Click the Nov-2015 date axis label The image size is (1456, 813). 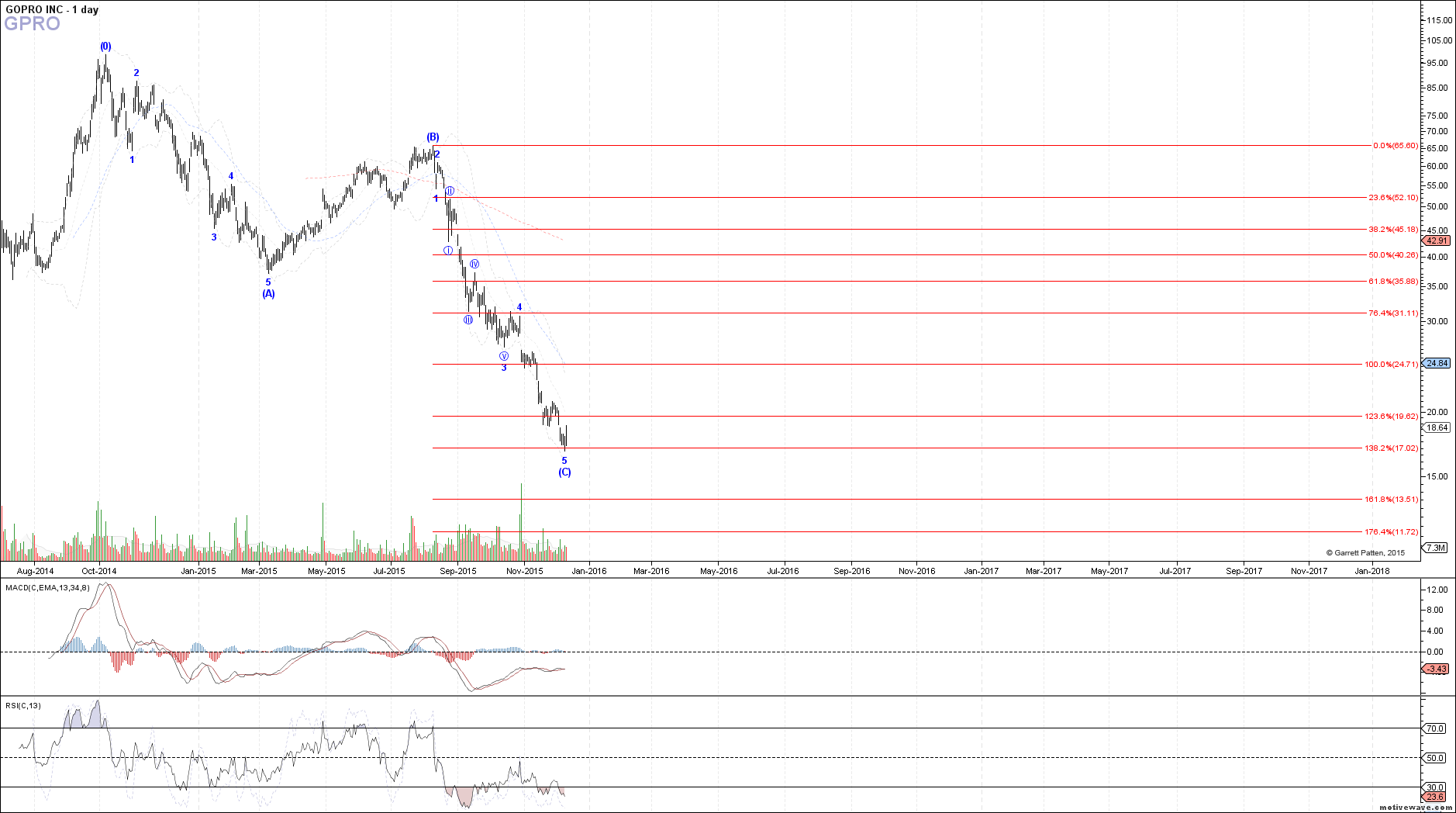click(525, 572)
